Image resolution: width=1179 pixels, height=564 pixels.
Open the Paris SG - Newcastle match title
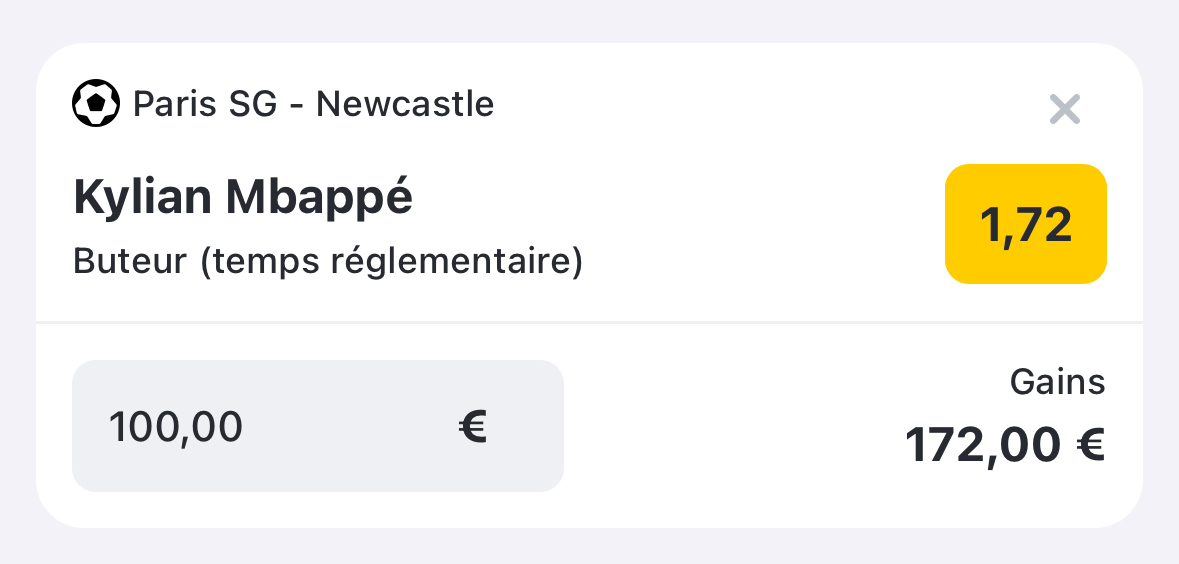tap(314, 104)
